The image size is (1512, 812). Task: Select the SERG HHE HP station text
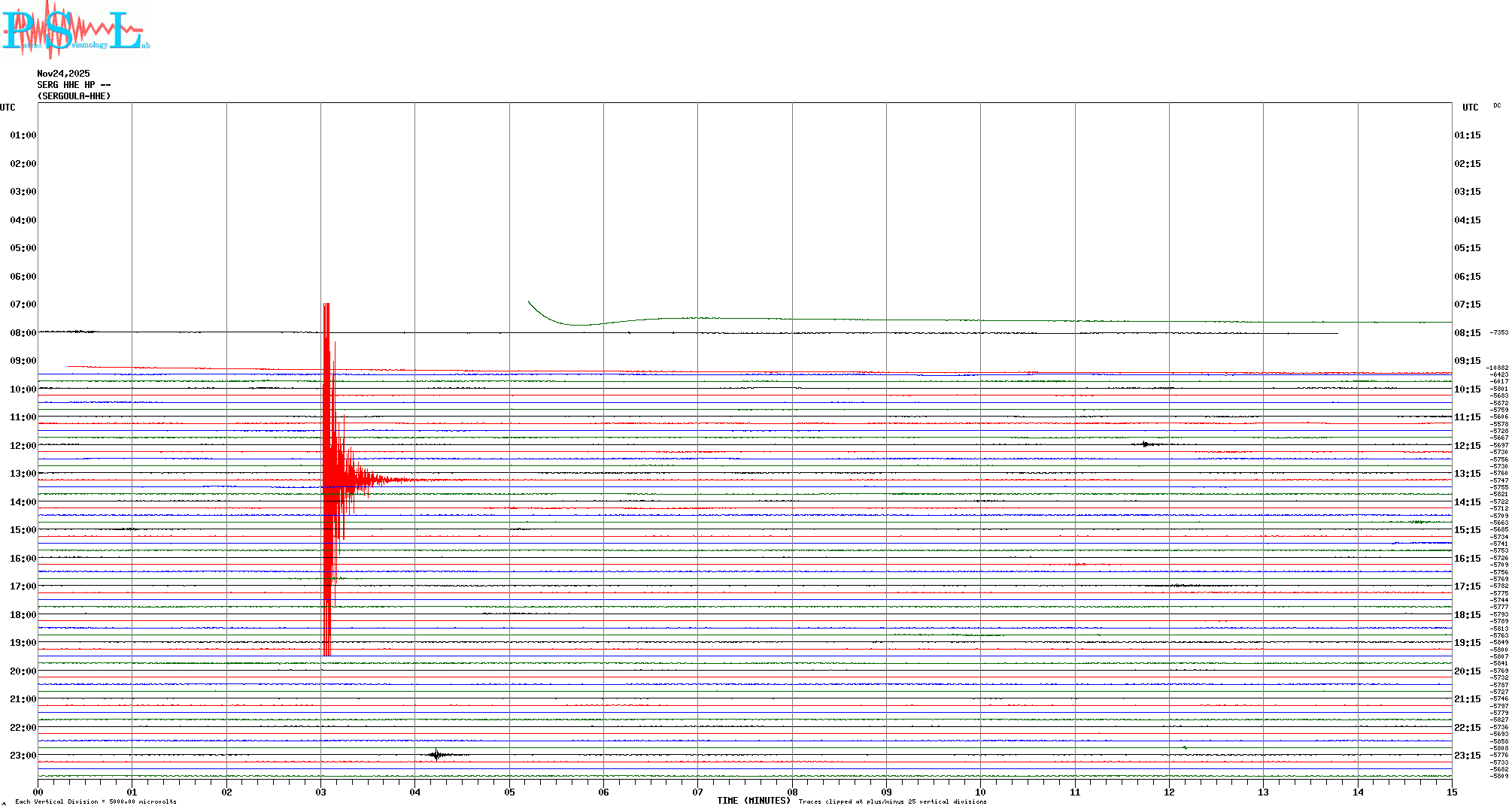[x=74, y=85]
